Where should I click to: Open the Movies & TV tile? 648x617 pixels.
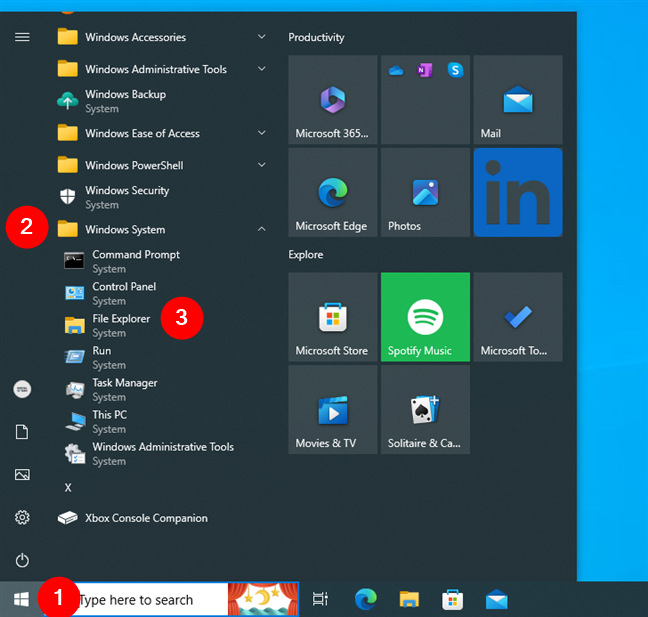(x=333, y=410)
